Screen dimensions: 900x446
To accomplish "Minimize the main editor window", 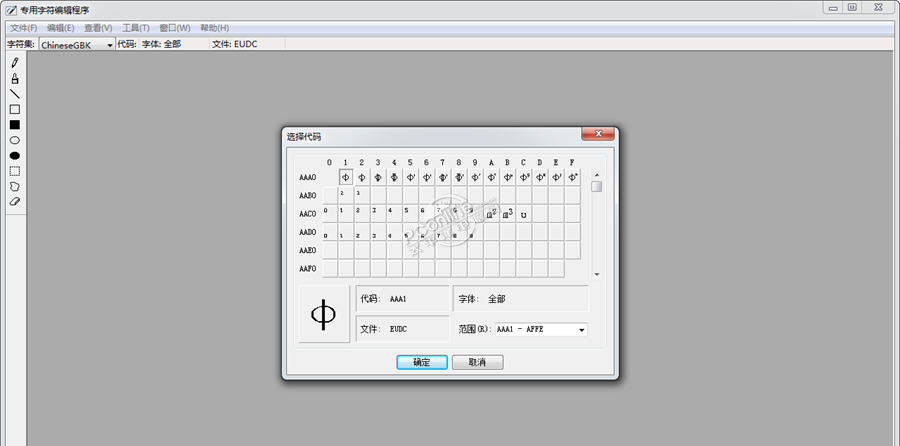I will click(833, 7).
